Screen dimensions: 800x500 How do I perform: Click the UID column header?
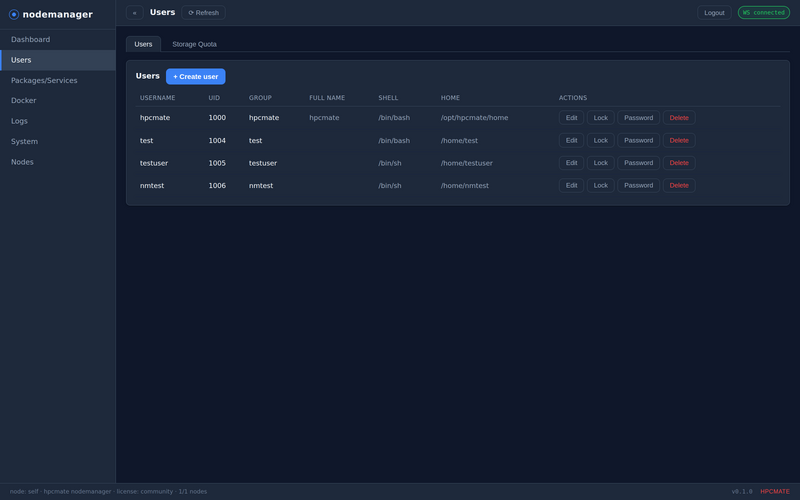point(214,98)
